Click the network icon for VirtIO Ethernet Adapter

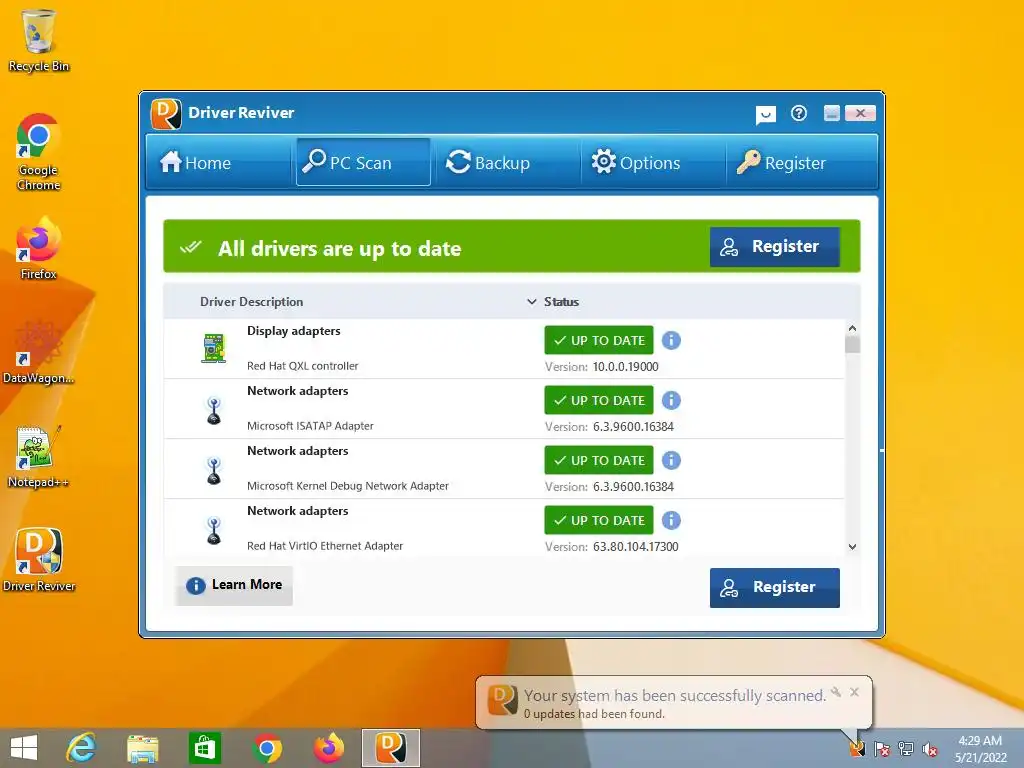pyautogui.click(x=214, y=531)
